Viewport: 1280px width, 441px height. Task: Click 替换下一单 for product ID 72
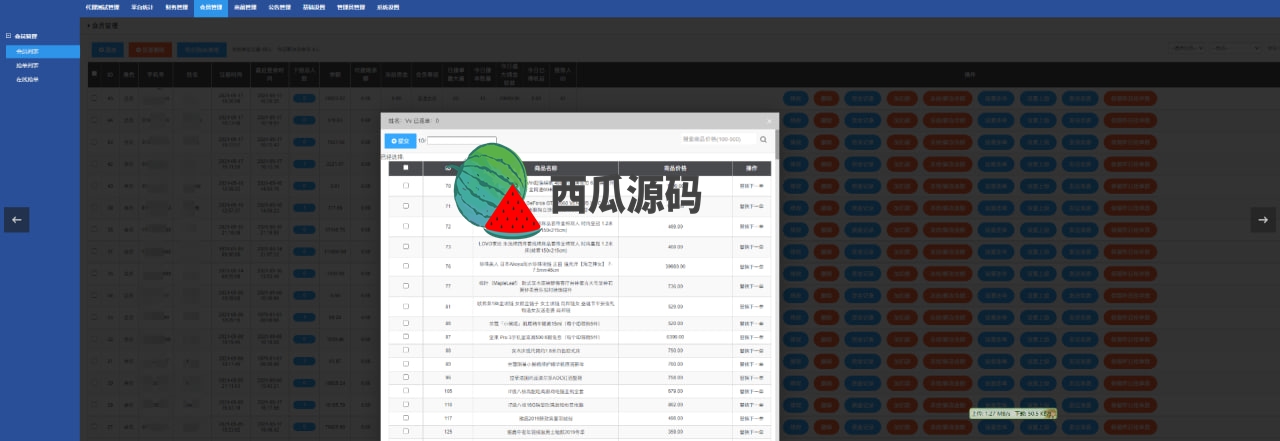[x=751, y=227]
